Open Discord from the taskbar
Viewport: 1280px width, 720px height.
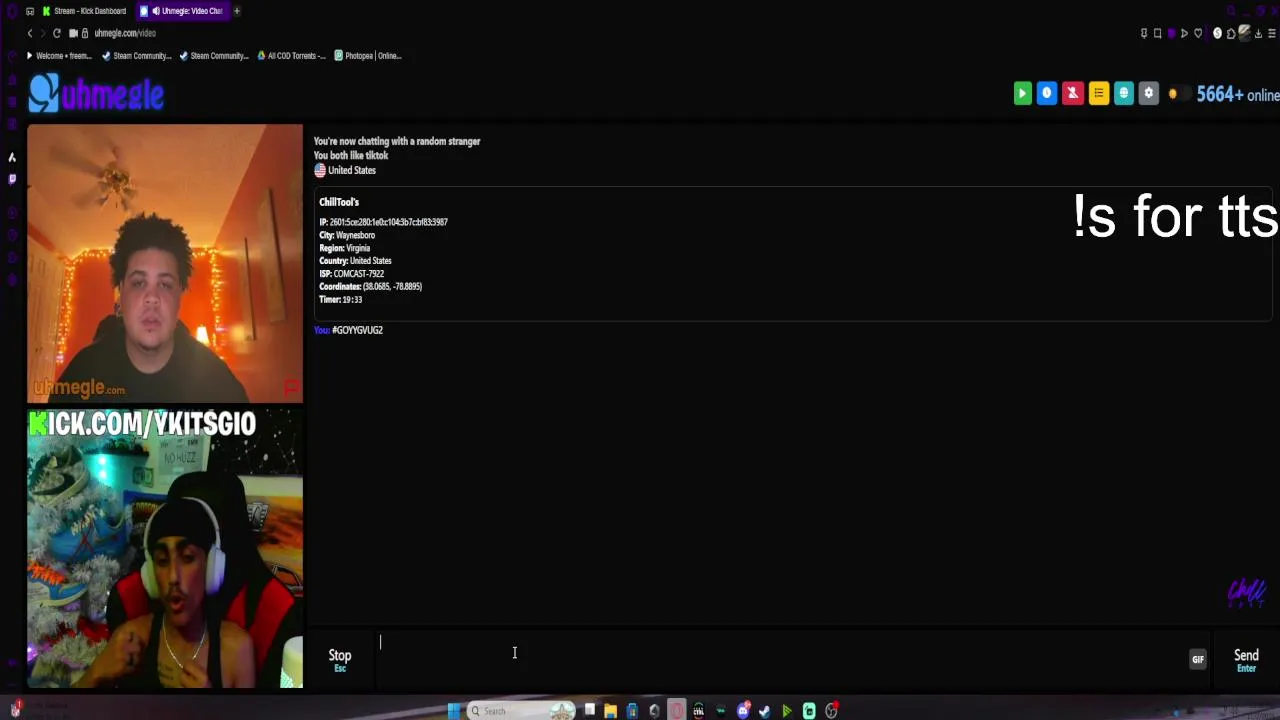coord(743,711)
